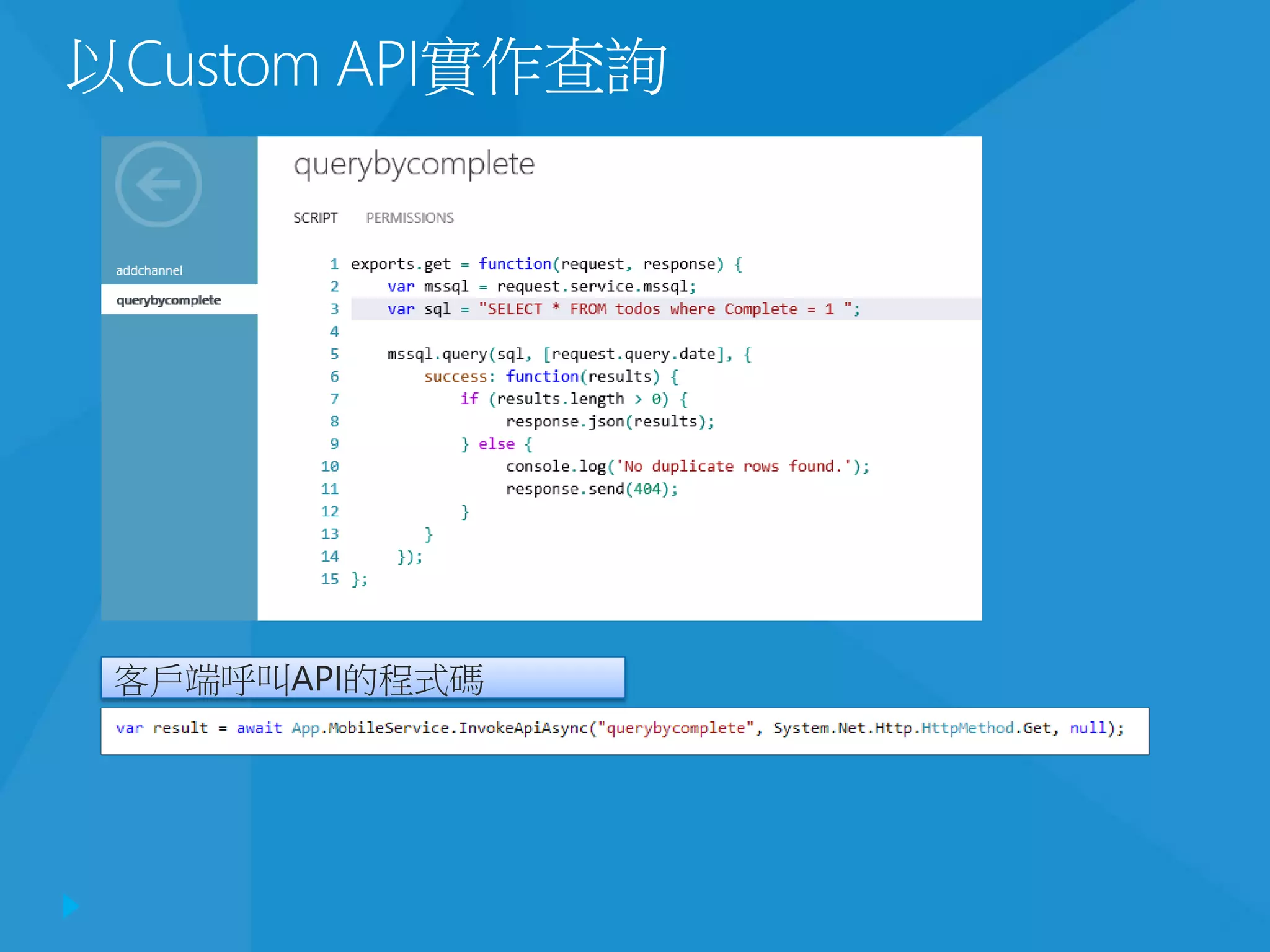
Task: Click the slide title 以Custom API實作查詢
Action: (367, 66)
